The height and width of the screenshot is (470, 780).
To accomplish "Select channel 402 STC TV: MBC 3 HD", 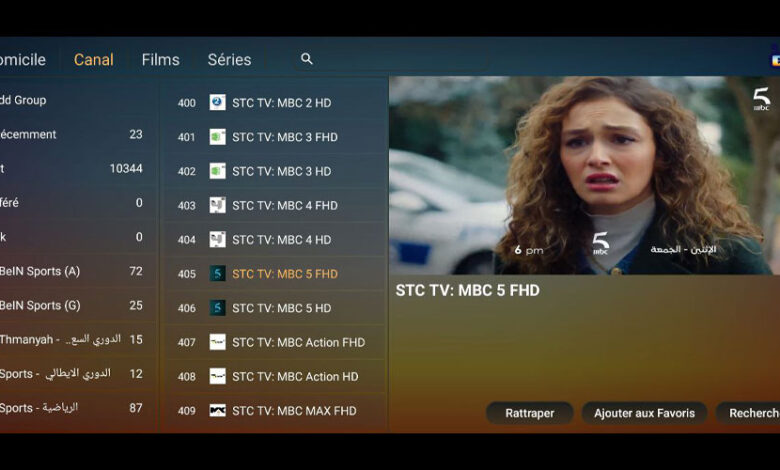I will point(280,171).
